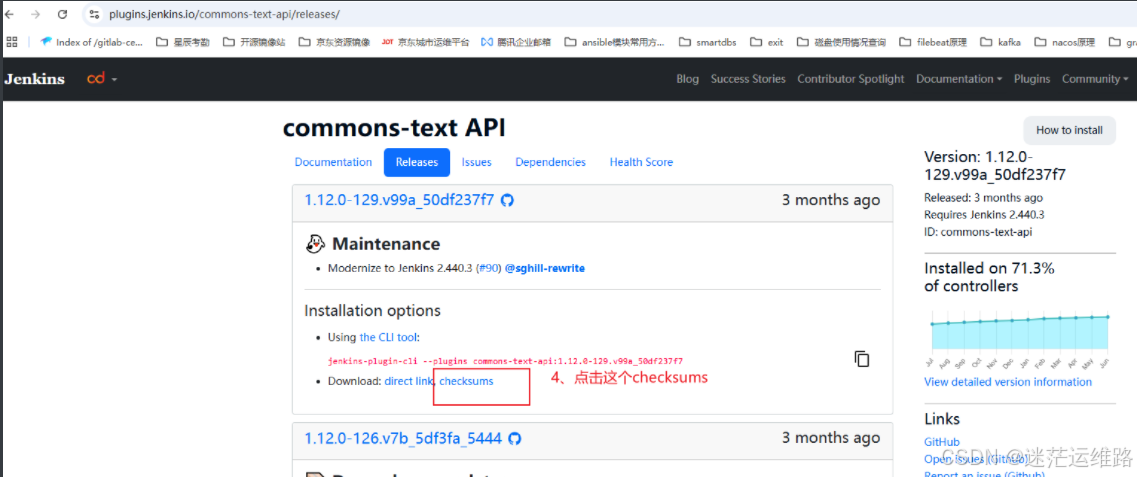The image size is (1137, 477).
Task: Open the CLI tool link
Action: coord(388,337)
